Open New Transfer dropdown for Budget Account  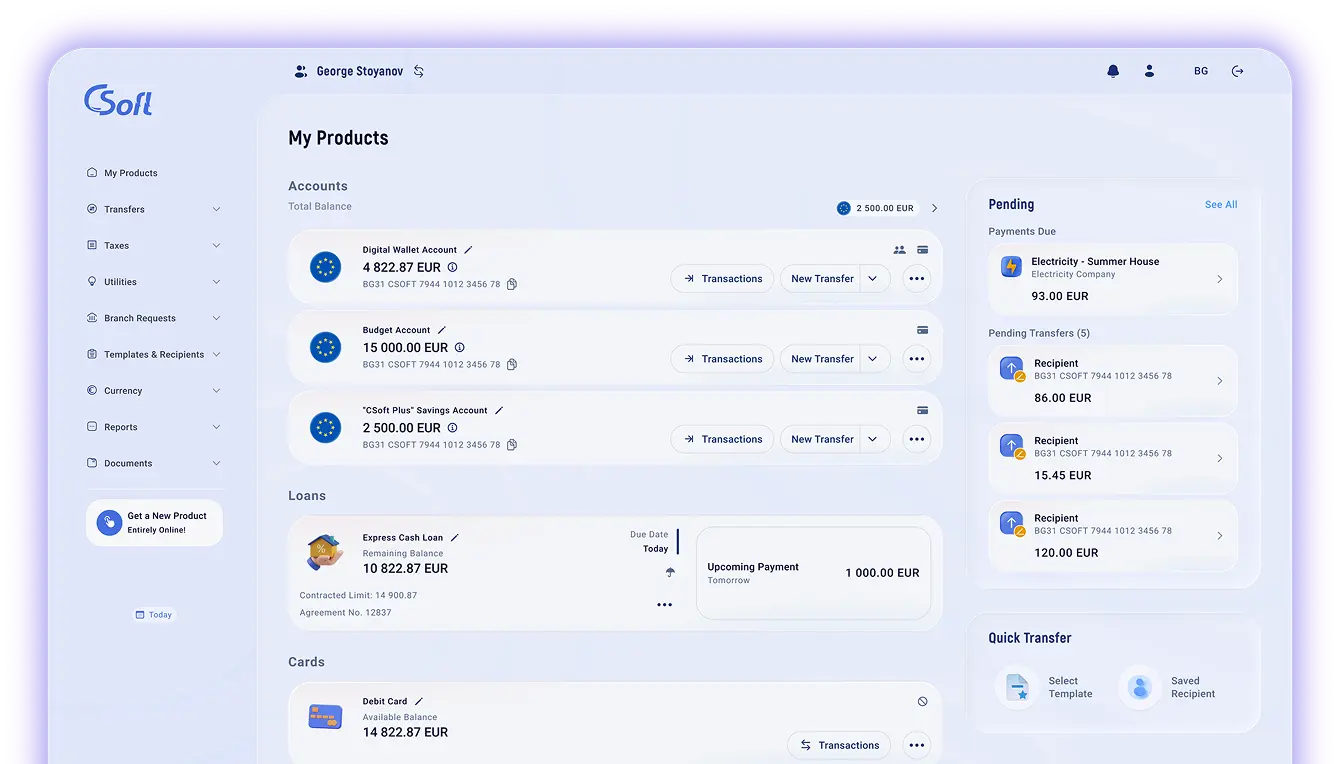[873, 359]
